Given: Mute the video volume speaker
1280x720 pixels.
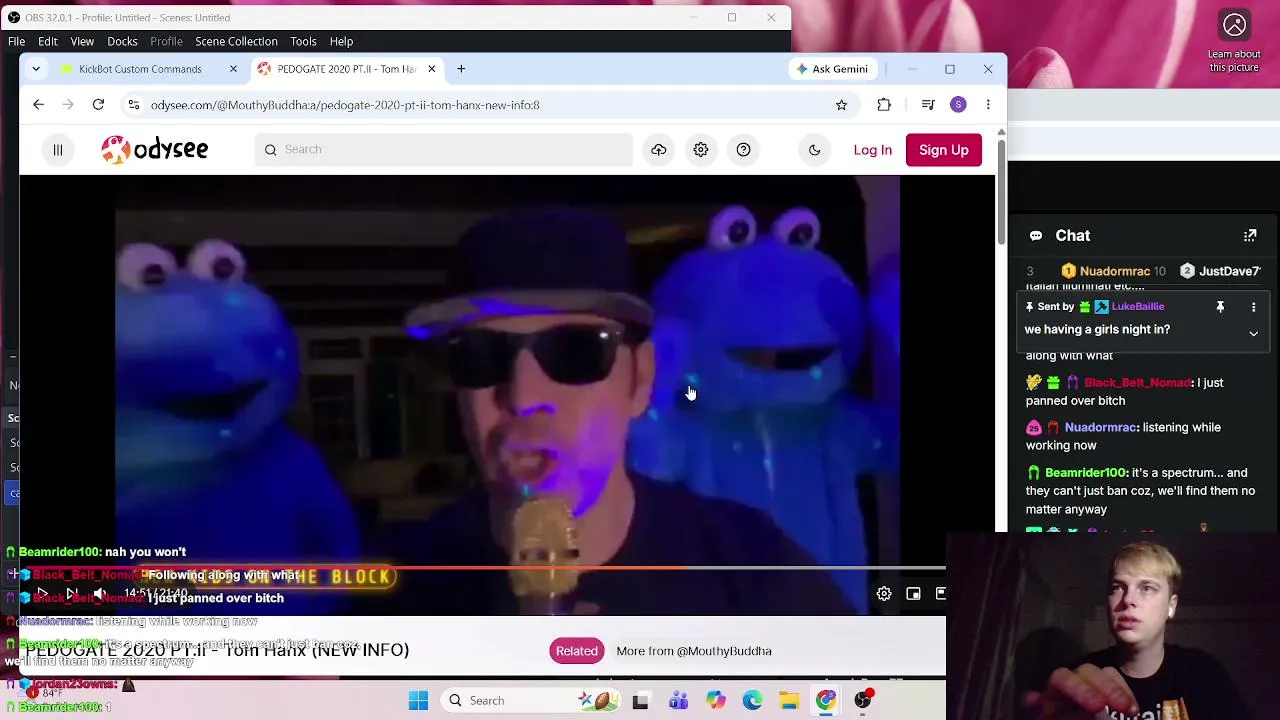Looking at the screenshot, I should coord(100,594).
